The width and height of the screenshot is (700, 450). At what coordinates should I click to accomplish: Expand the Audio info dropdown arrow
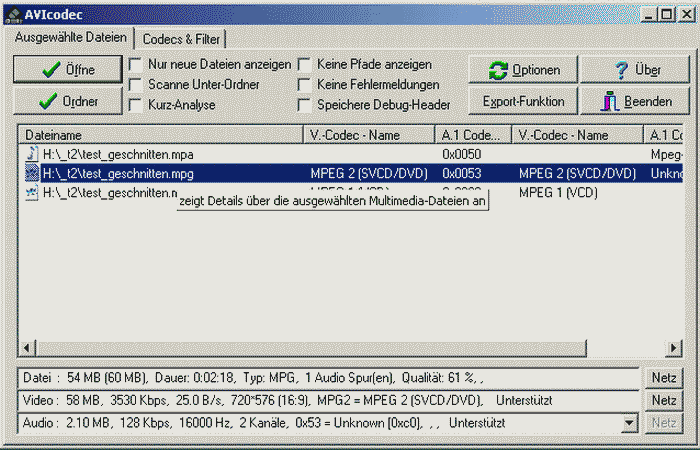pyautogui.click(x=629, y=424)
